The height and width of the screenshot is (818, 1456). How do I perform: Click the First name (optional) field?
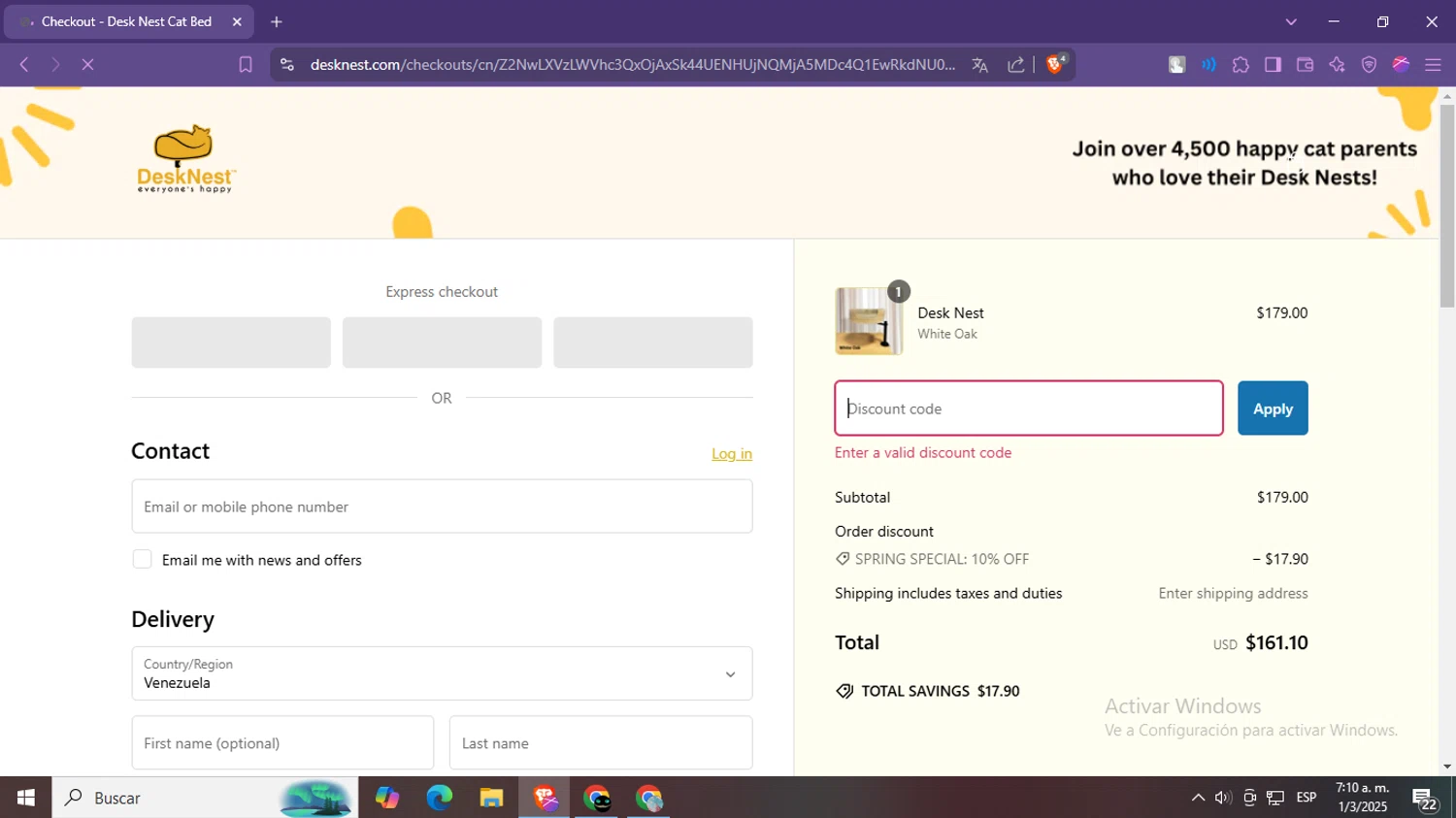click(x=282, y=743)
